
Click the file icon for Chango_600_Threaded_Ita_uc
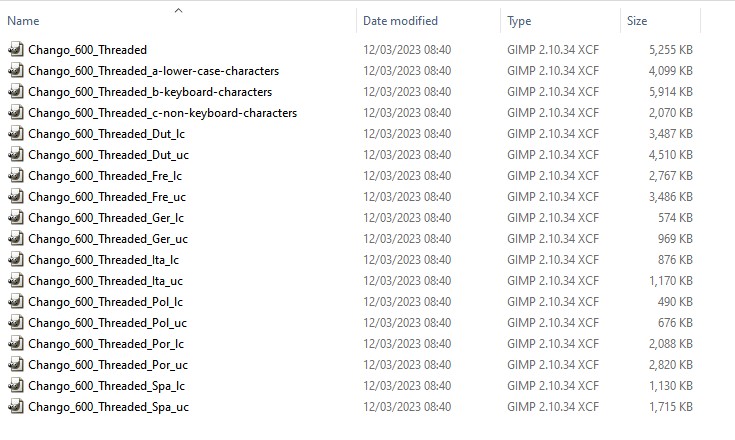(x=16, y=281)
